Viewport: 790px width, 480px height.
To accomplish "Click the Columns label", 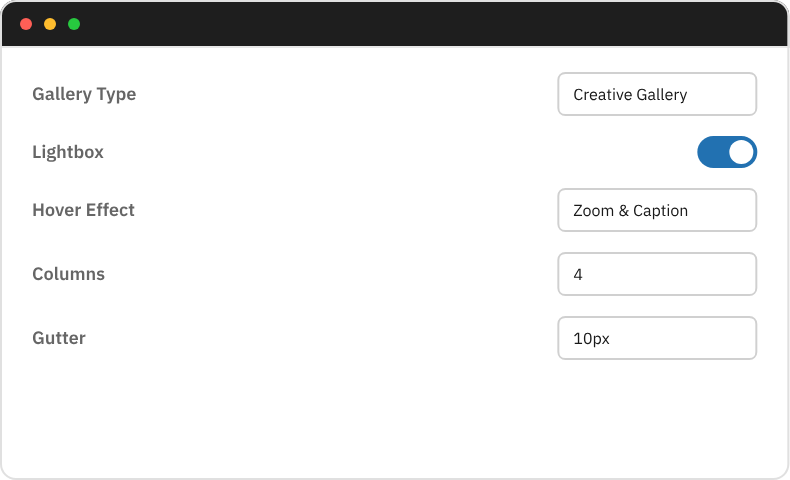I will 68,274.
